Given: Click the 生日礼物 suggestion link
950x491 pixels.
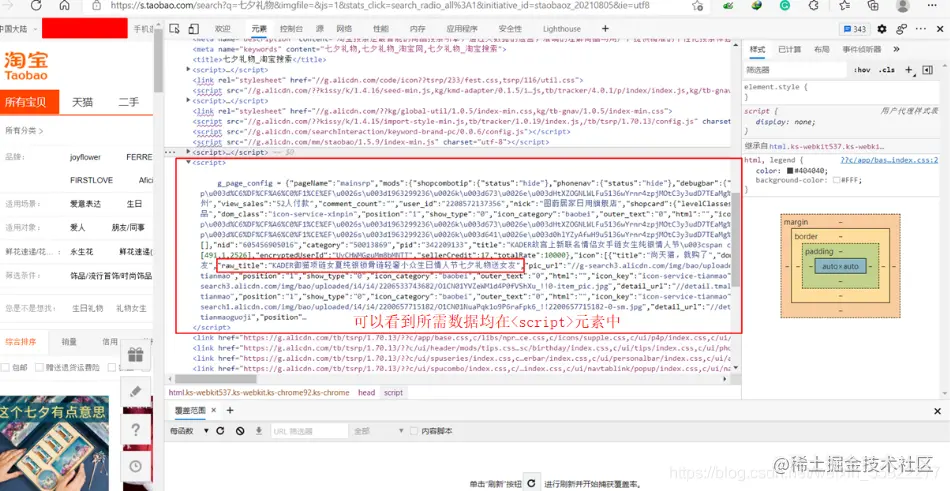Looking at the screenshot, I should point(88,308).
